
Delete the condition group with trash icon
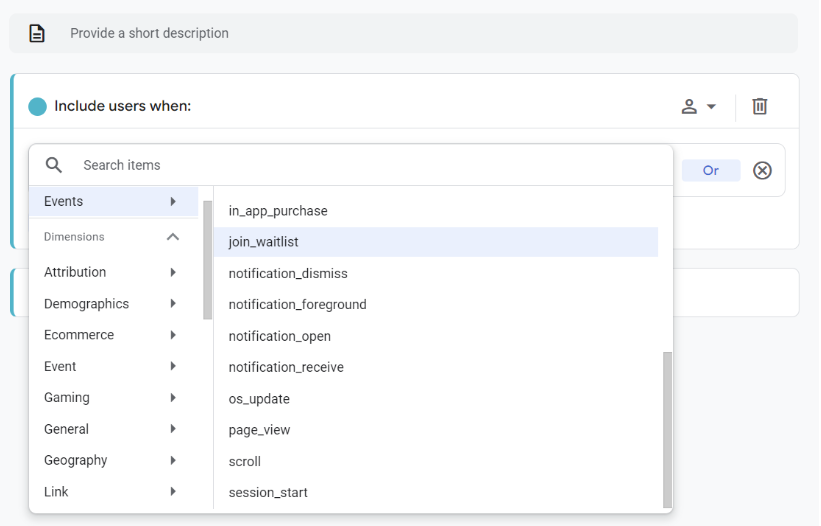tap(760, 106)
